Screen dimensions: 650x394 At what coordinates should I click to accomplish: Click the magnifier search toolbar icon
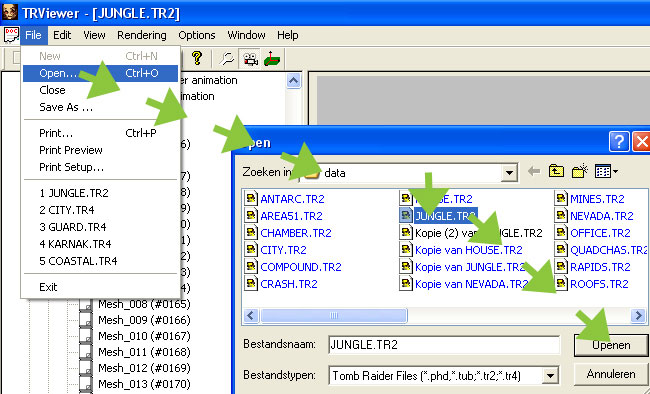(x=227, y=58)
